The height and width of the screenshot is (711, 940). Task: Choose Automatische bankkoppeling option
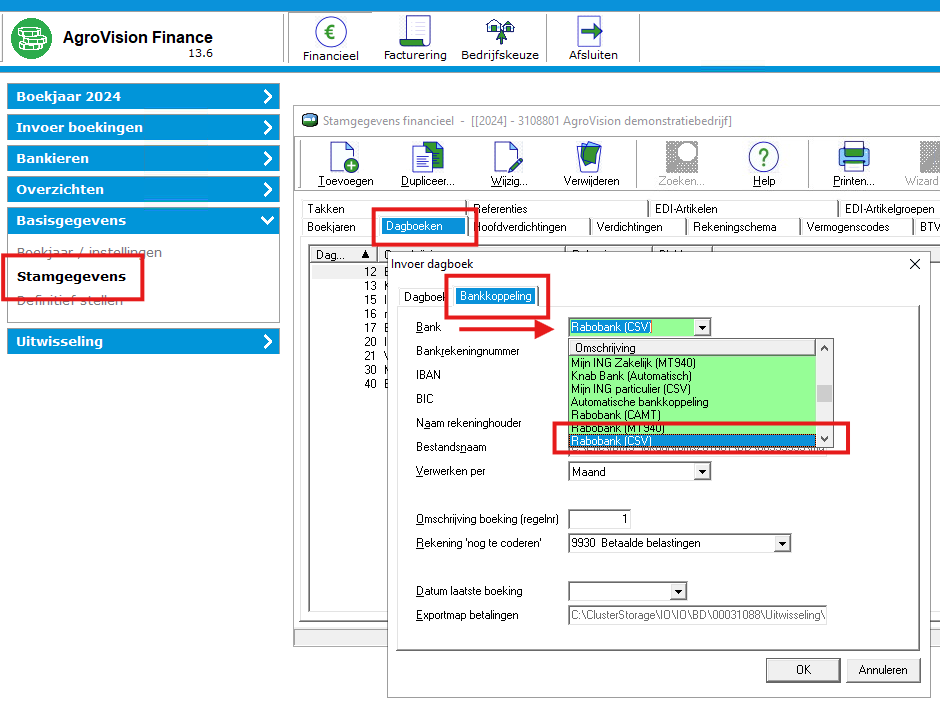pyautogui.click(x=692, y=402)
